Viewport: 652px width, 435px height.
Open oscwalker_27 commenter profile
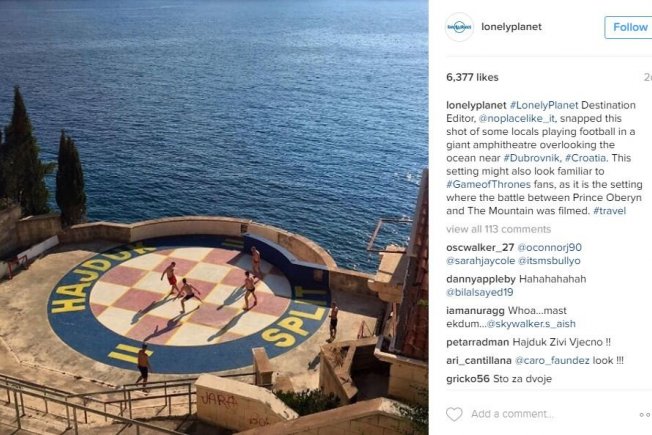(480, 247)
